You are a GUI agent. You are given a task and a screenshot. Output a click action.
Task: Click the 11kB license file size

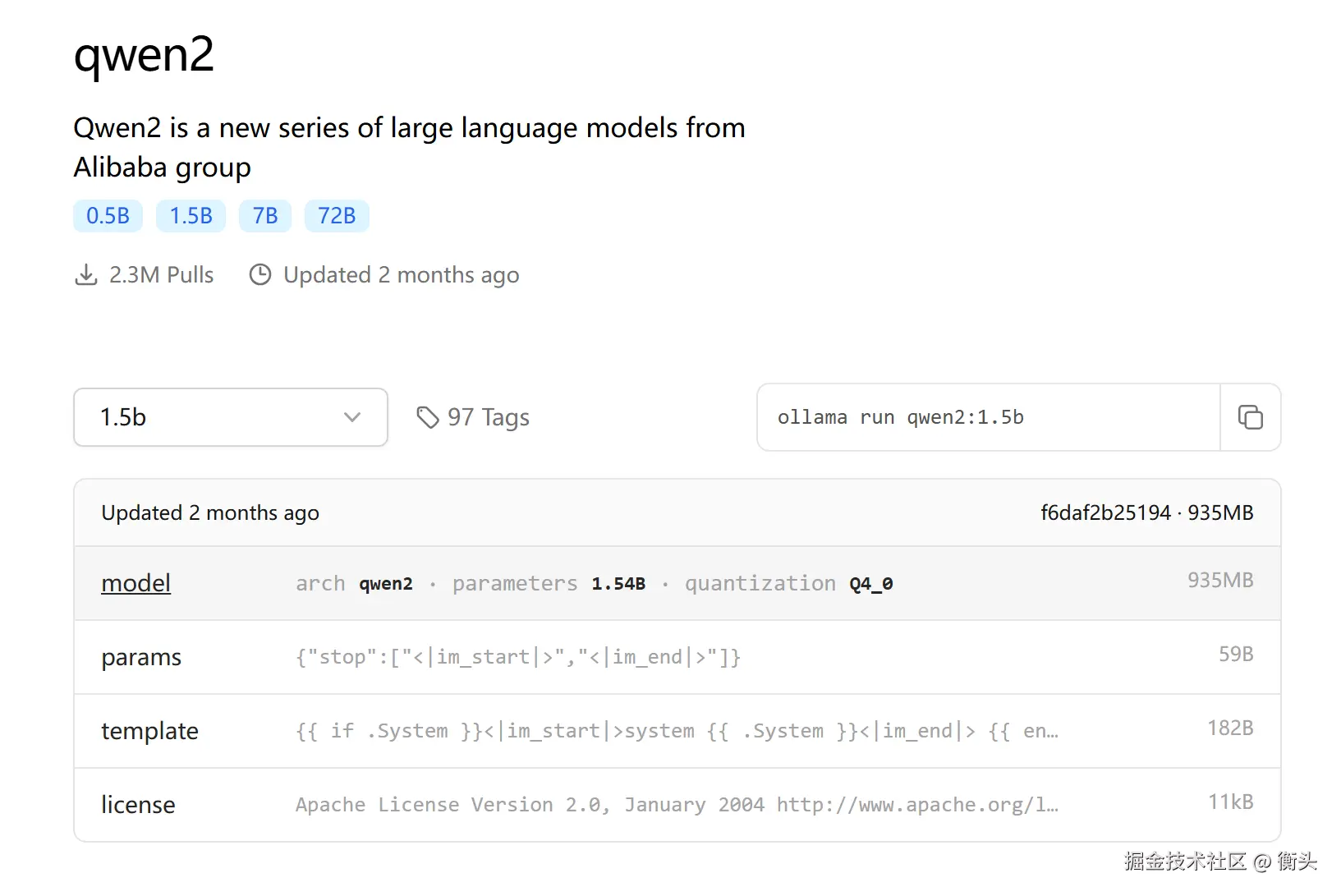pyautogui.click(x=1231, y=802)
